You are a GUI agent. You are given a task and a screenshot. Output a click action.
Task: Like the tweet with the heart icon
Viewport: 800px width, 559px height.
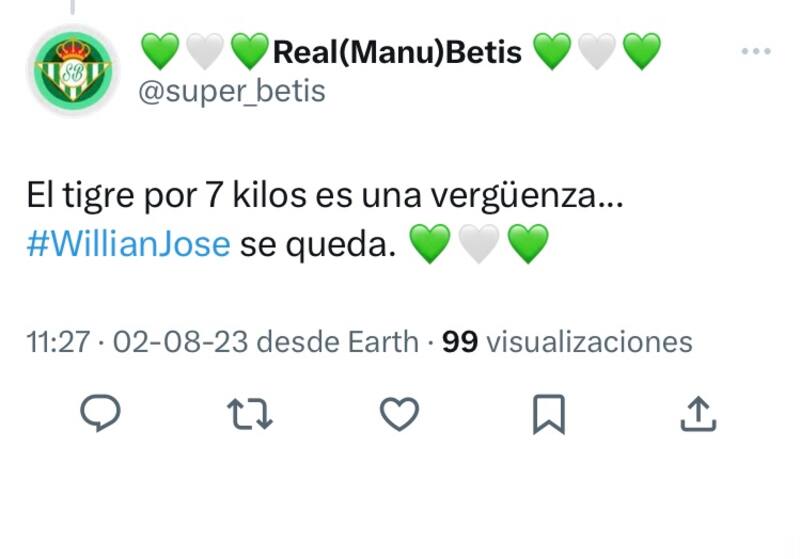tap(400, 413)
